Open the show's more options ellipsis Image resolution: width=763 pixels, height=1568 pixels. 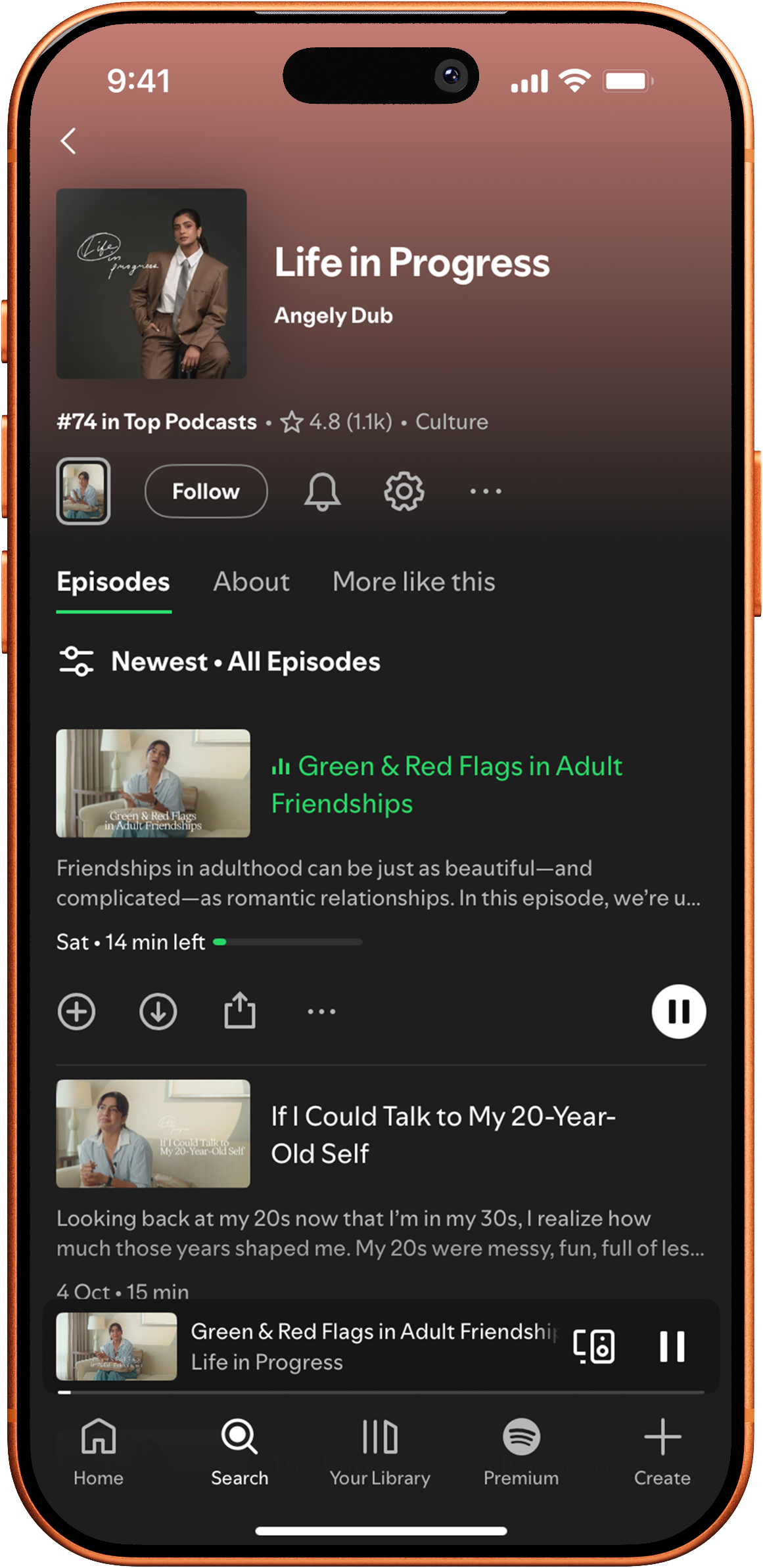click(x=486, y=491)
